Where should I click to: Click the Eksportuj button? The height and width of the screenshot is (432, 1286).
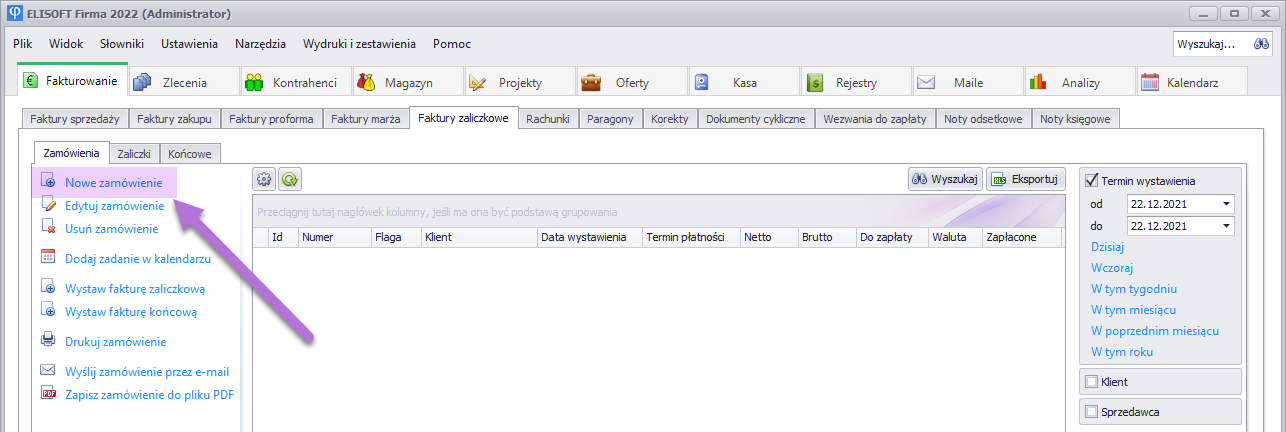(1026, 179)
